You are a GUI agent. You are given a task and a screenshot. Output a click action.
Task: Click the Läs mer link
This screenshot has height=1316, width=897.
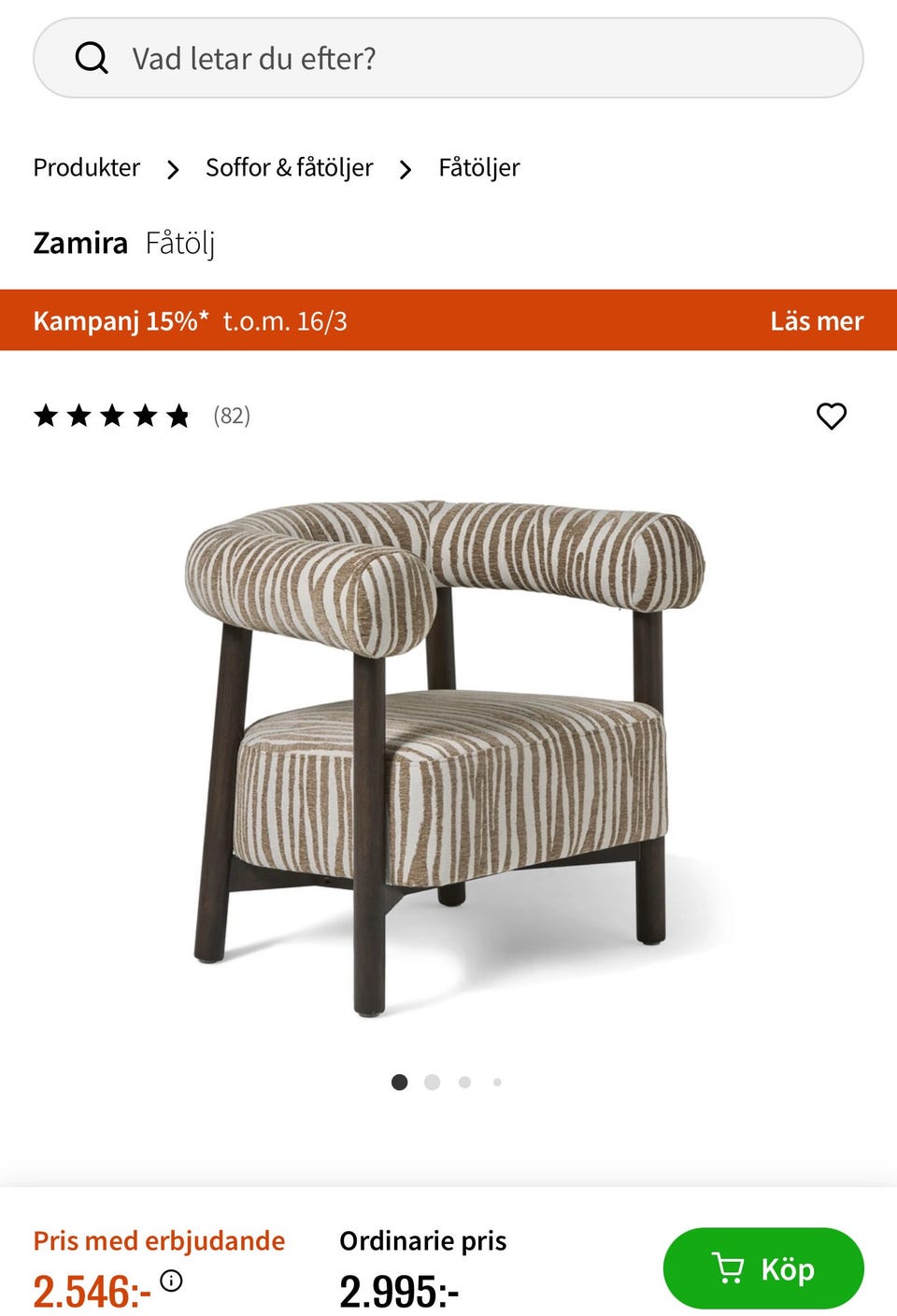[x=817, y=320]
